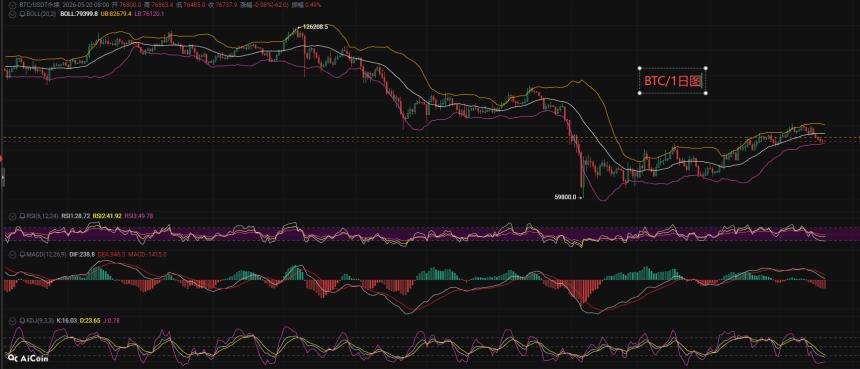The height and width of the screenshot is (369, 860).
Task: Open settings icon beside MACD(12,26,9) label
Action: (x=22, y=254)
